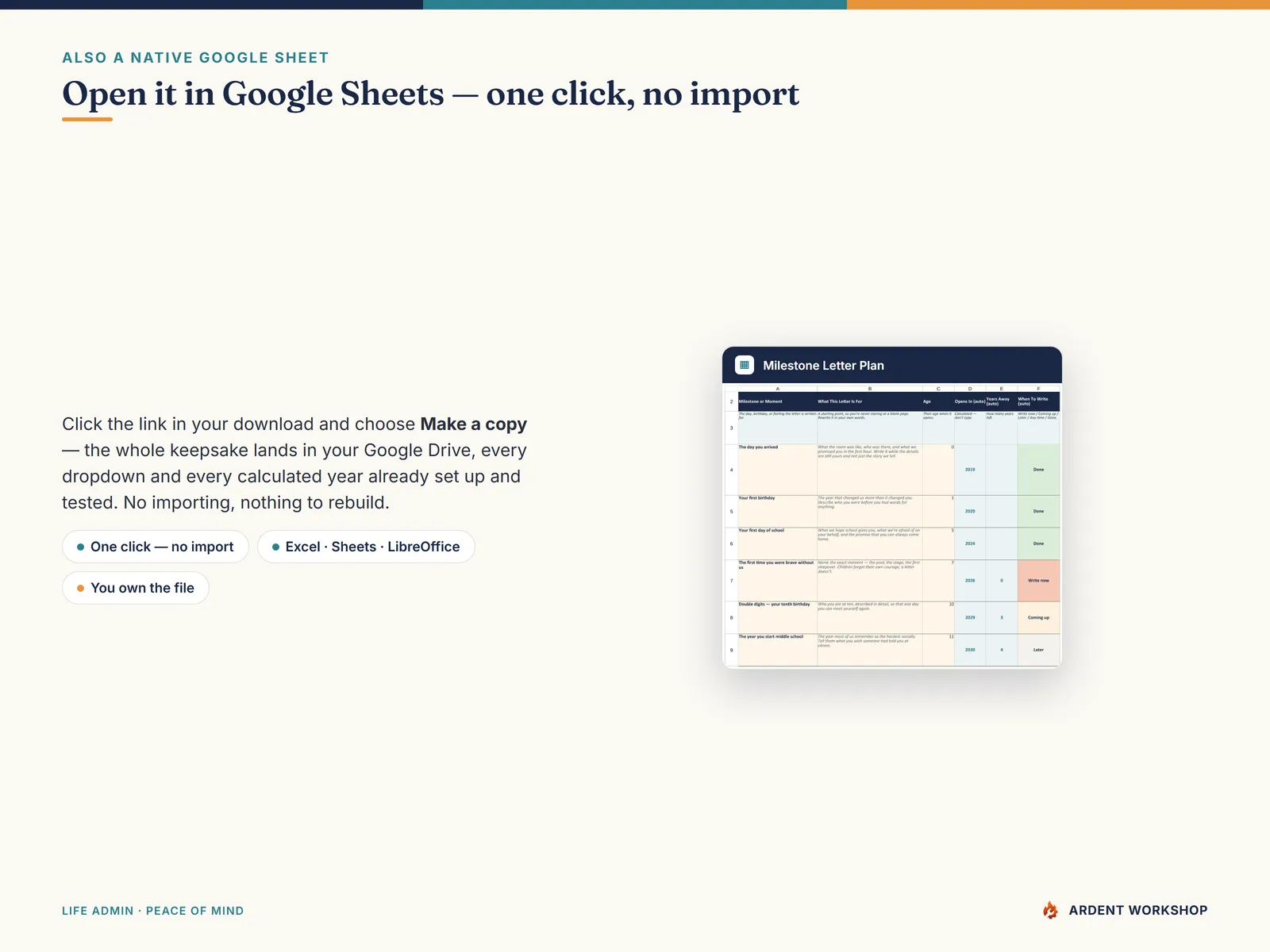Image resolution: width=1270 pixels, height=952 pixels.
Task: Select the 'You own the file' pill
Action: [136, 588]
